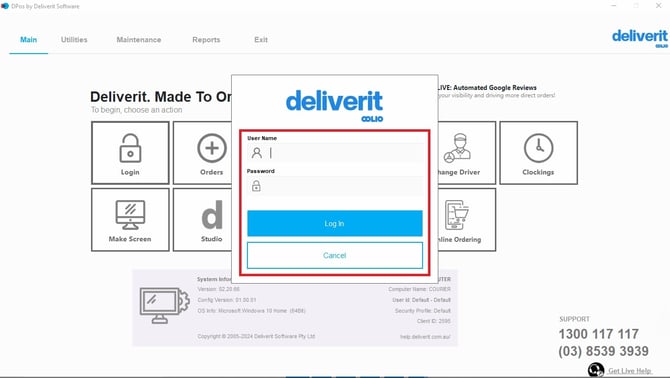Click the deliverit logo in login dialog
Viewport: 670px width, 378px height.
click(334, 105)
